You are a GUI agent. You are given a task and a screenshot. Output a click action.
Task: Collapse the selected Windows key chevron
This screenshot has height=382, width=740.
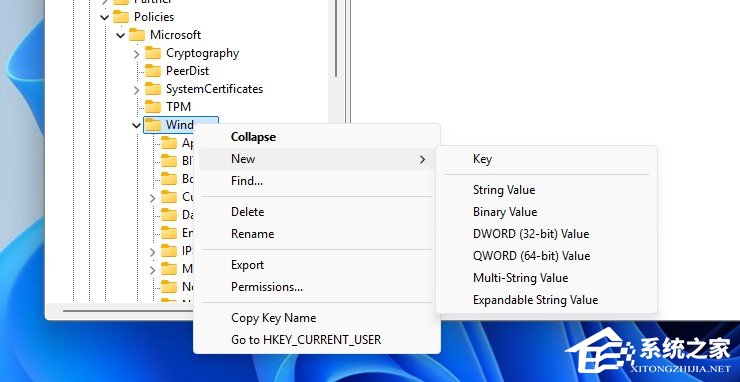pyautogui.click(x=136, y=125)
